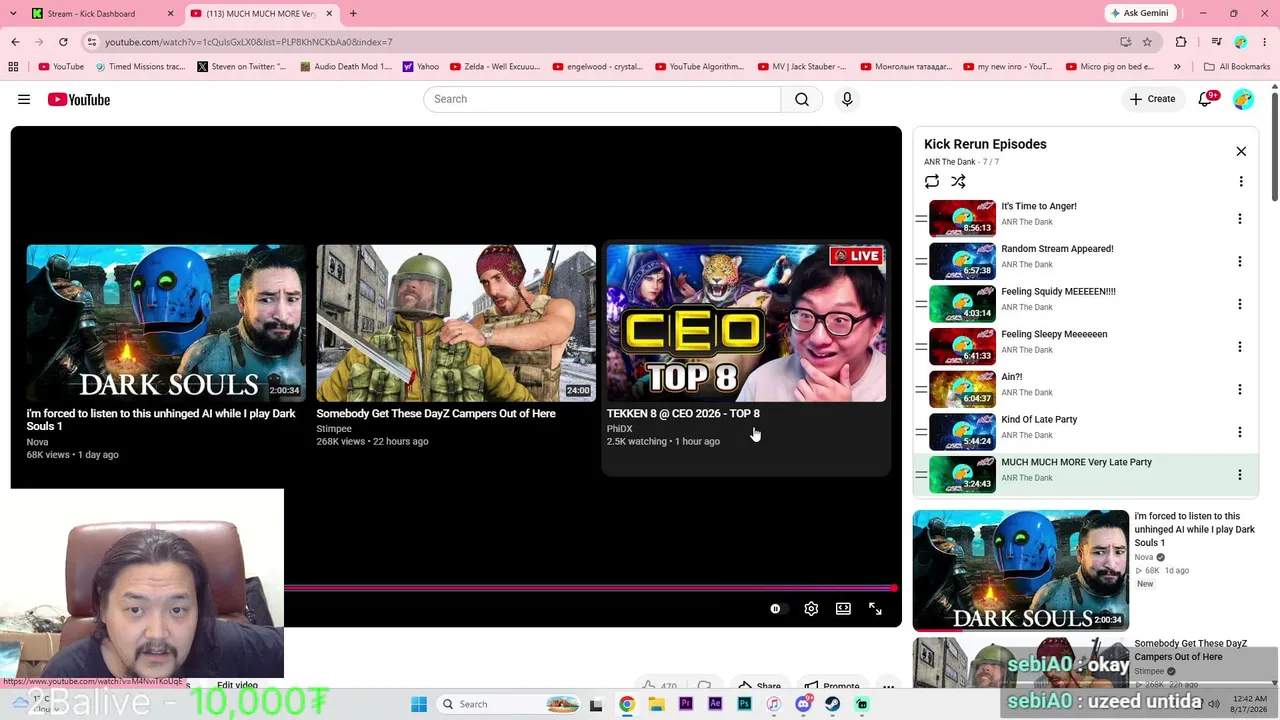Bookmark this page with the star
Viewport: 1280px width, 720px height.
point(1147,42)
